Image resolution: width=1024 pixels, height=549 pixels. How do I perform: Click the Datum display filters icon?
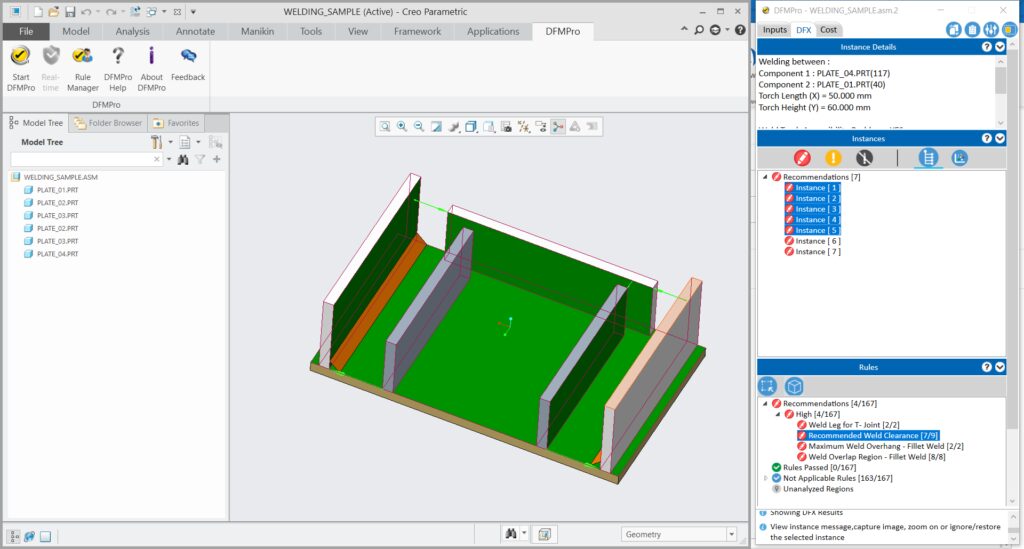pyautogui.click(x=524, y=127)
